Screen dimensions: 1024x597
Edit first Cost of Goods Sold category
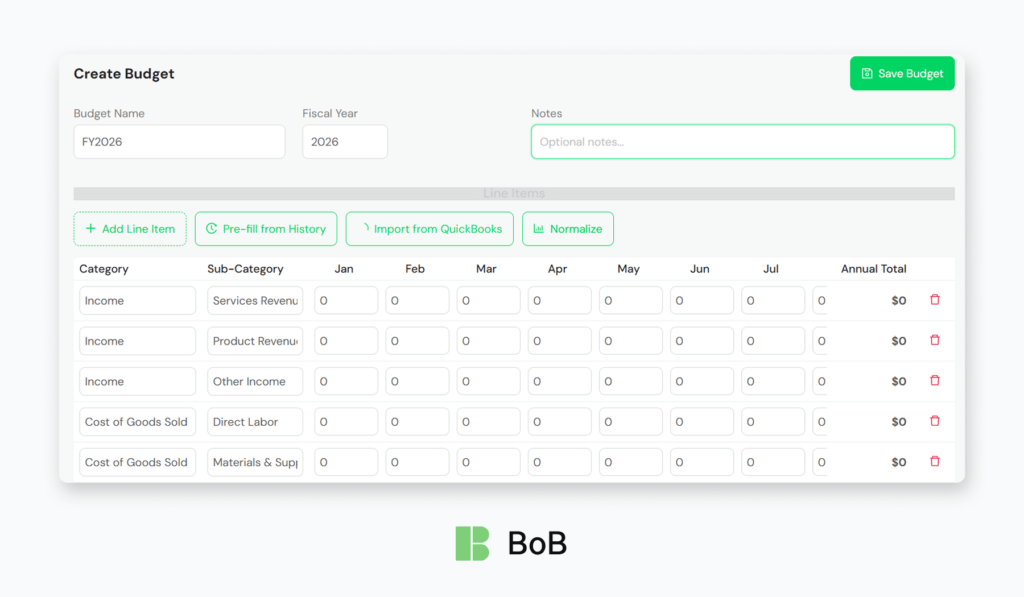coord(138,422)
